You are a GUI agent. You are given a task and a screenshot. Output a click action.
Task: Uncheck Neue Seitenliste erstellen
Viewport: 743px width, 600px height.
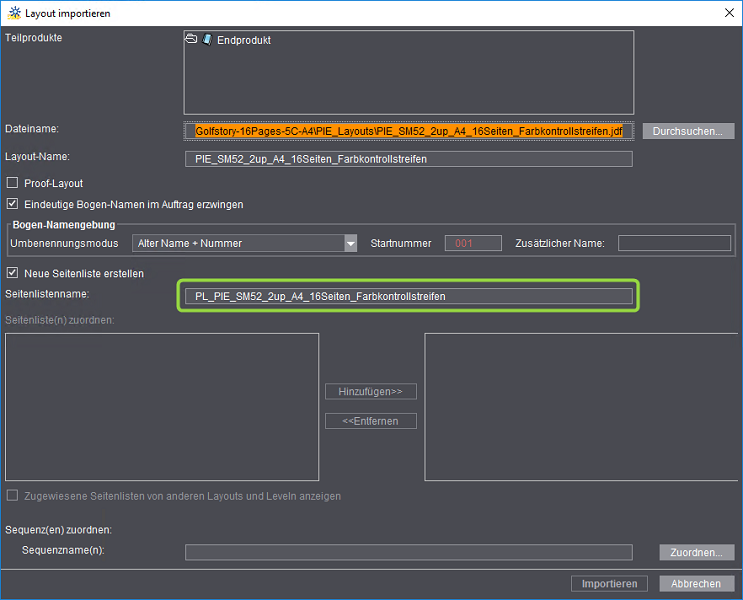click(x=13, y=273)
